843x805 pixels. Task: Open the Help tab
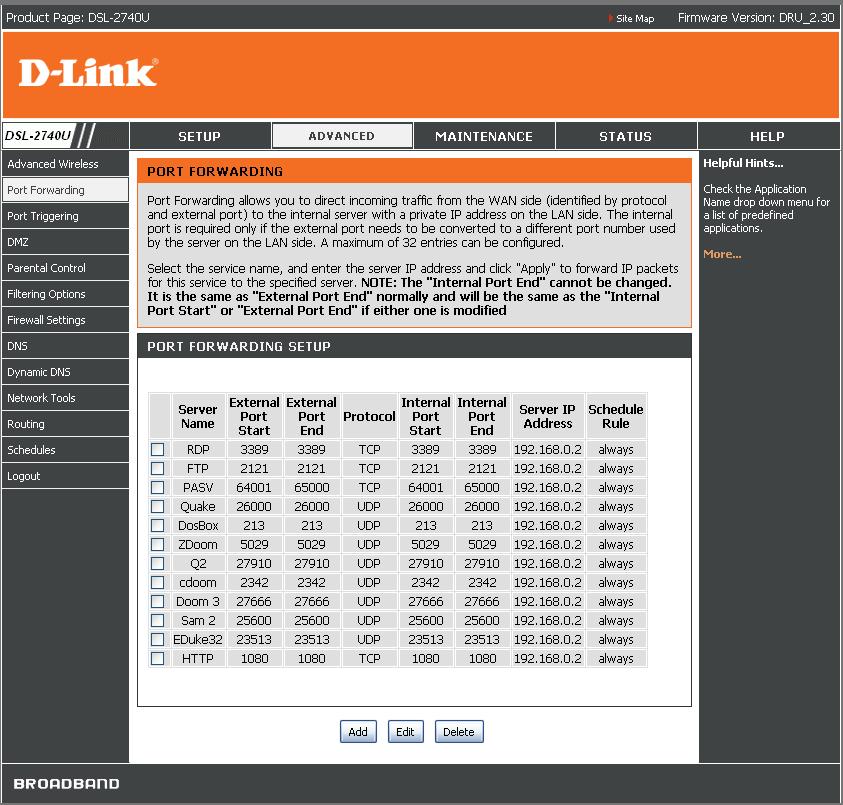(767, 136)
